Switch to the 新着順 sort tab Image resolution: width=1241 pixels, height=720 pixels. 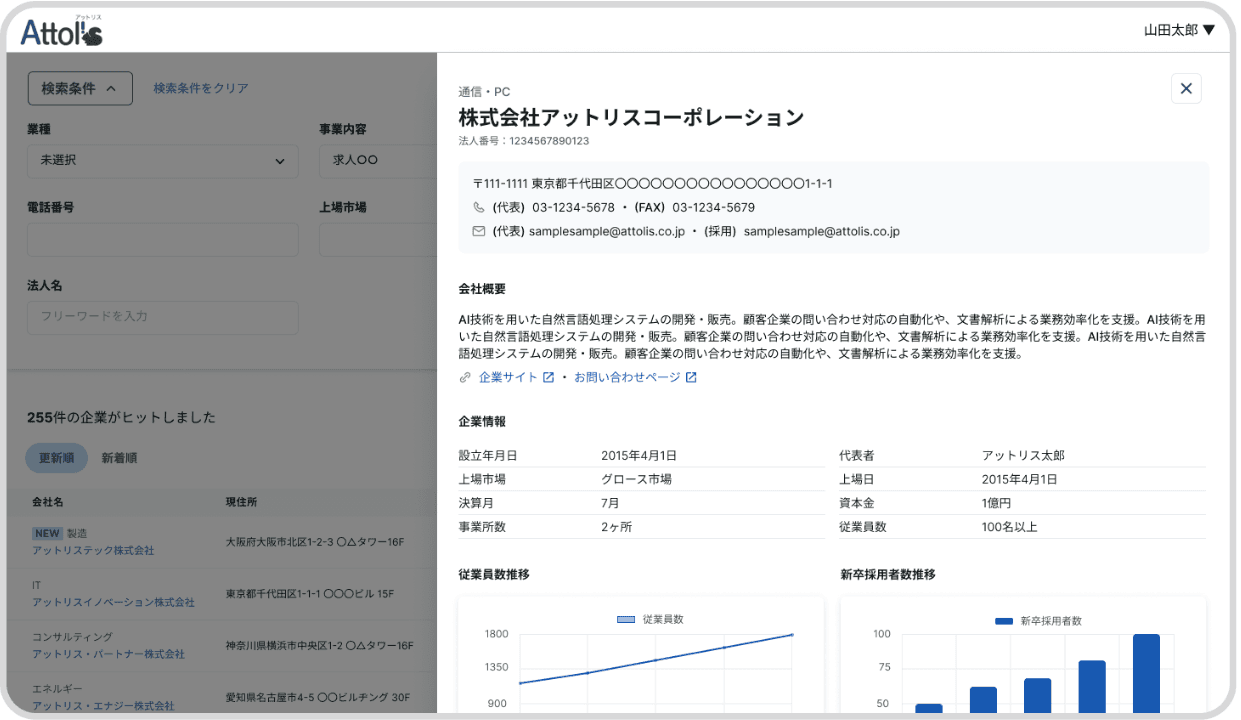click(x=119, y=458)
